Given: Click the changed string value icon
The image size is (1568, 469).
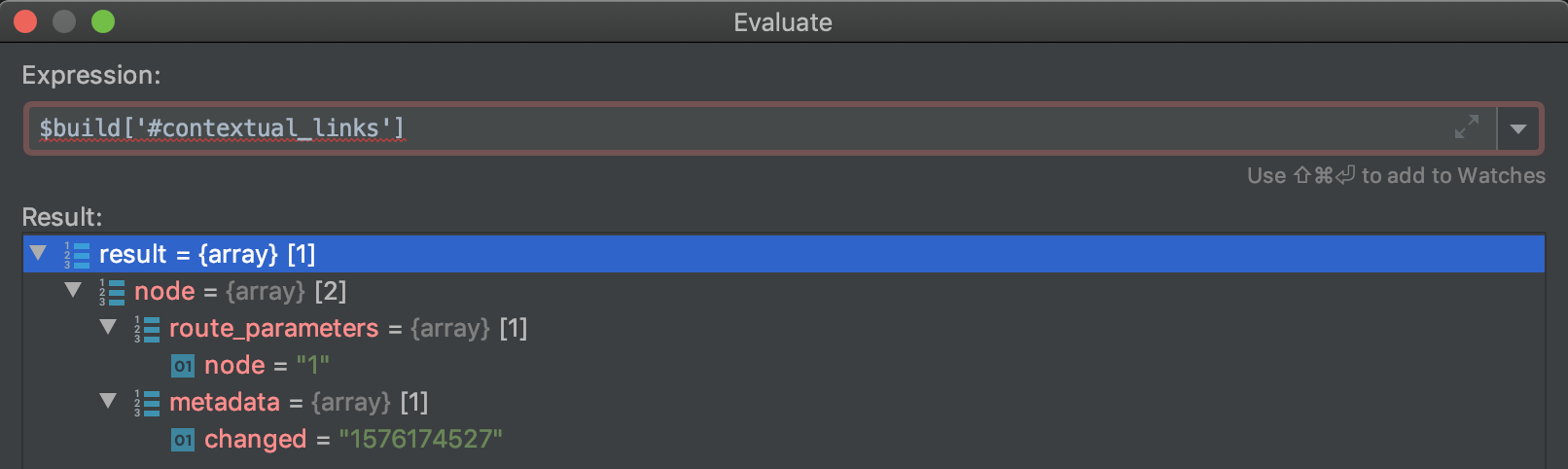Looking at the screenshot, I should click(x=183, y=440).
